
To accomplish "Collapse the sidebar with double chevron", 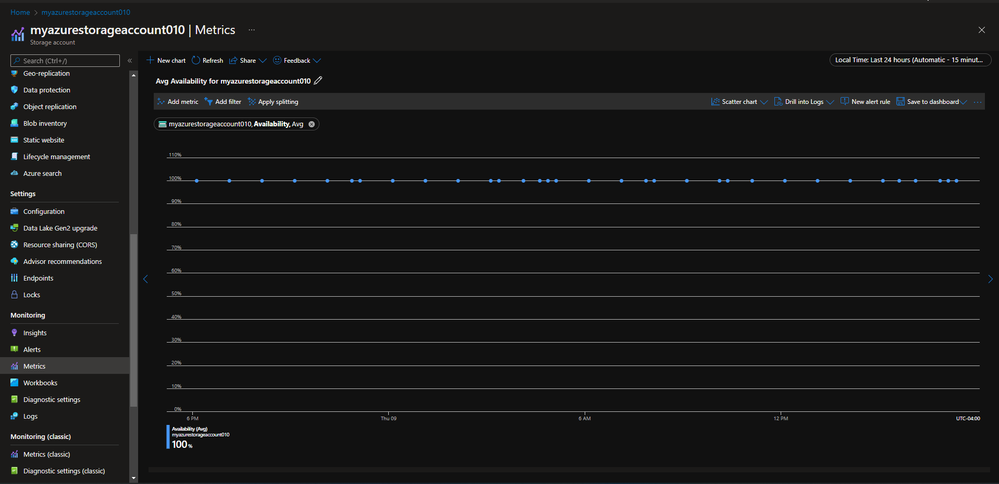I will (x=130, y=60).
